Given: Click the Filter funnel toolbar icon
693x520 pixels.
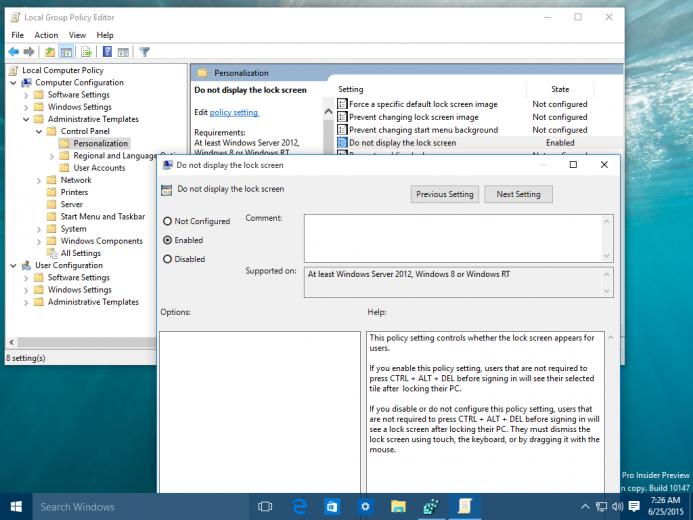Looking at the screenshot, I should [x=145, y=52].
